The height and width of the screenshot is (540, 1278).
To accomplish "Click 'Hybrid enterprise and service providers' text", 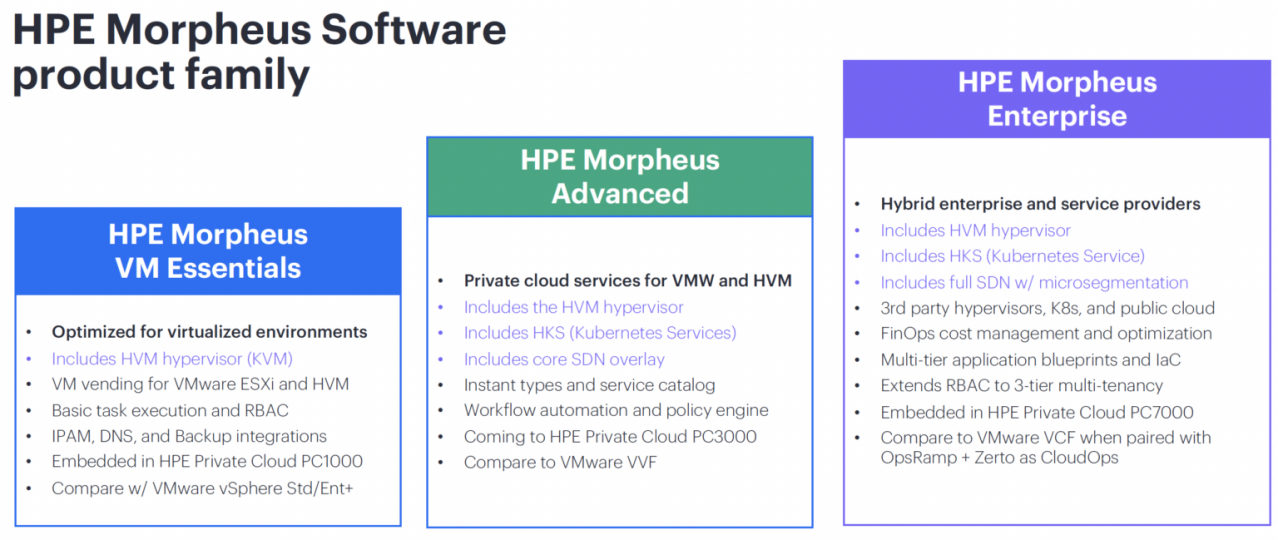I will 1041,204.
